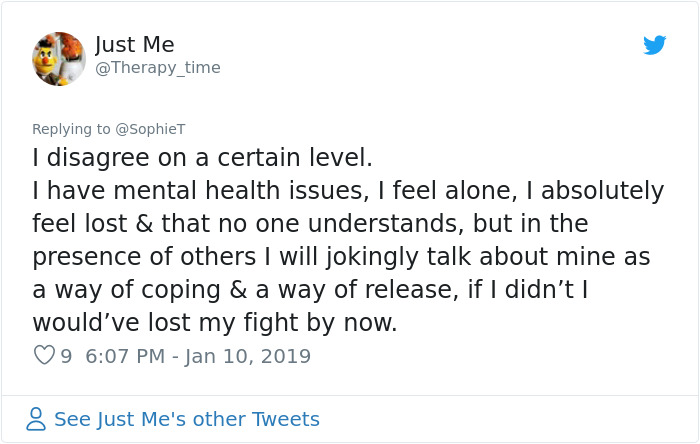The width and height of the screenshot is (700, 444).
Task: Like the tweet with heart icon
Action: [x=44, y=355]
